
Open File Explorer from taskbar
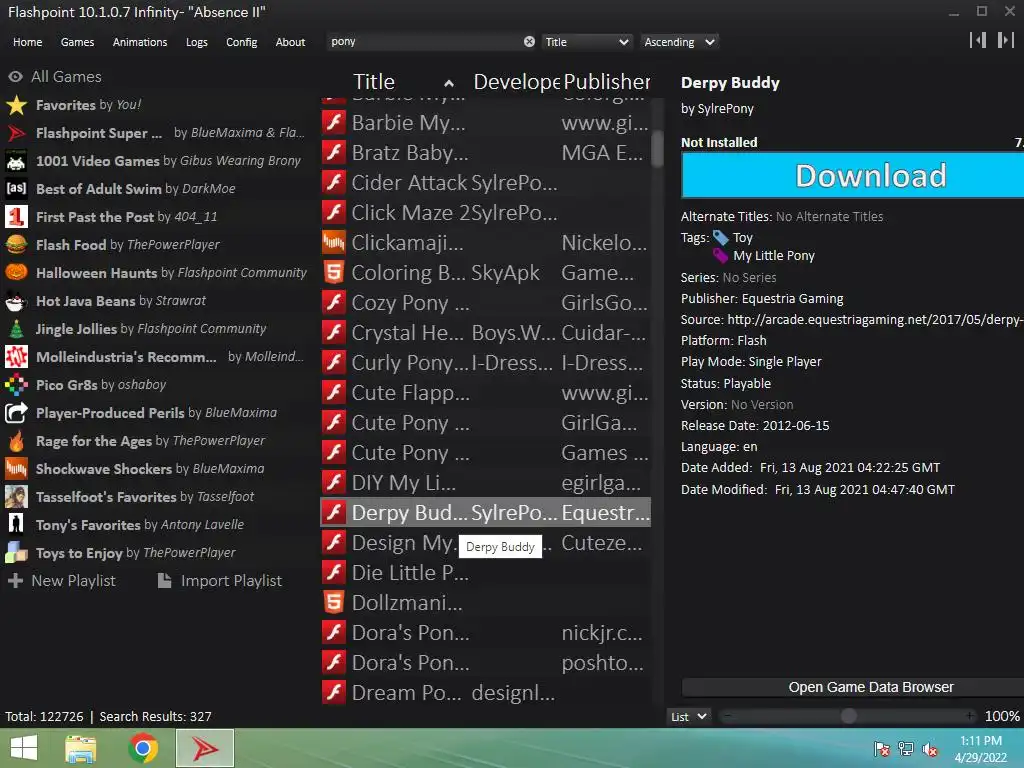point(81,748)
